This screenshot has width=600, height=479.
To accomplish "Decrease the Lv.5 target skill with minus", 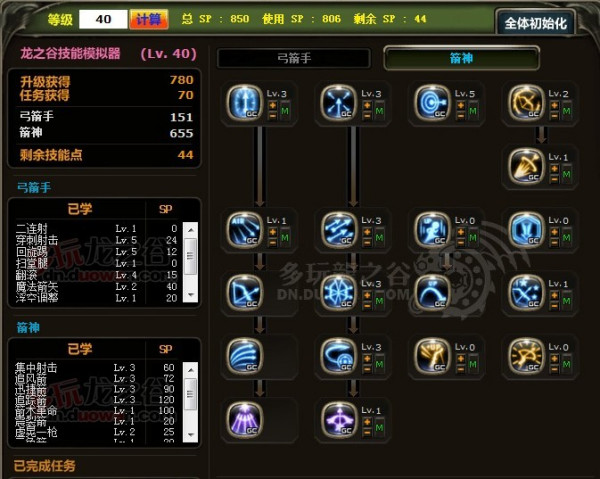I will pyautogui.click(x=461, y=116).
